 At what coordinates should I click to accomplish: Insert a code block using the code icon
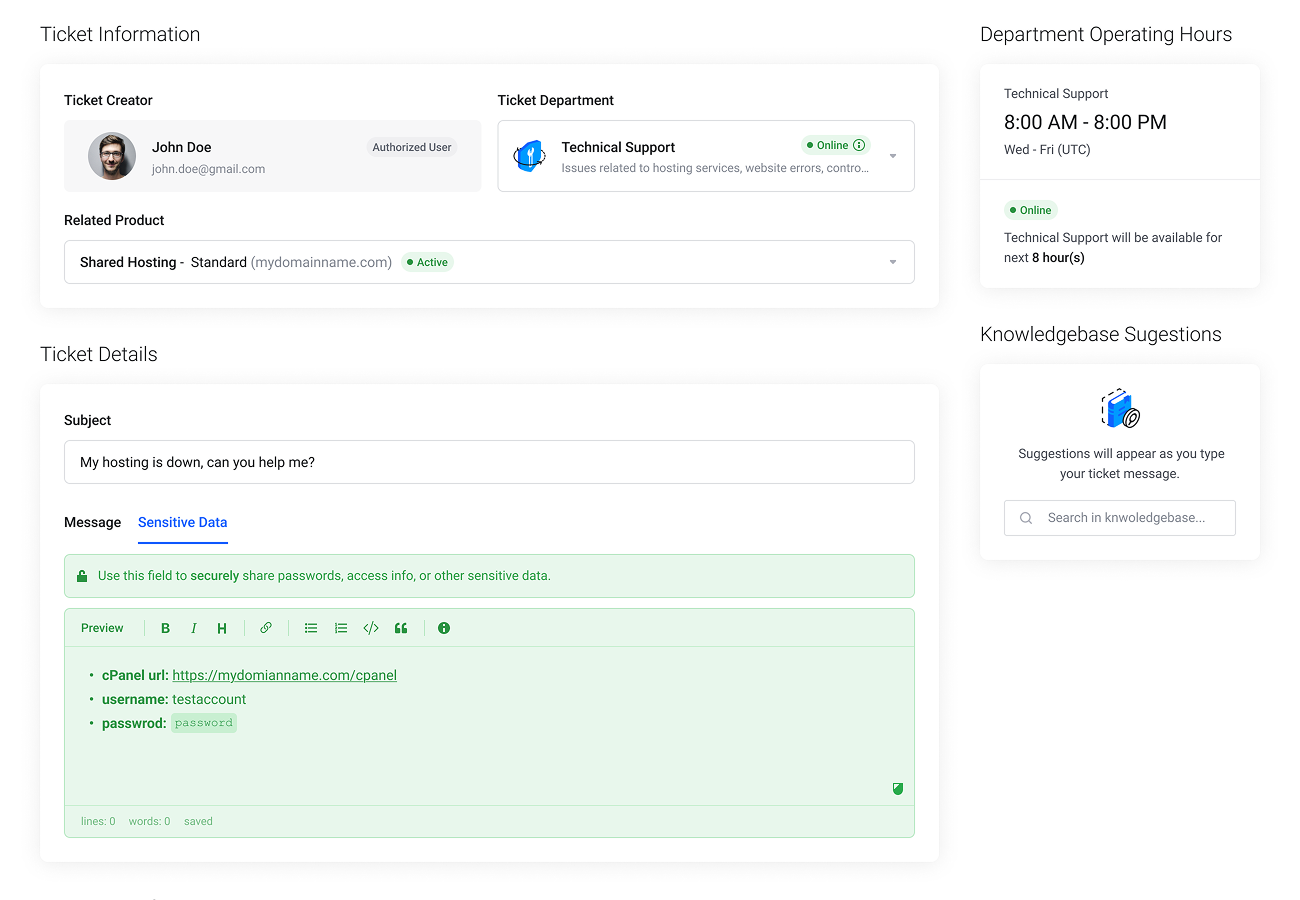coord(371,628)
